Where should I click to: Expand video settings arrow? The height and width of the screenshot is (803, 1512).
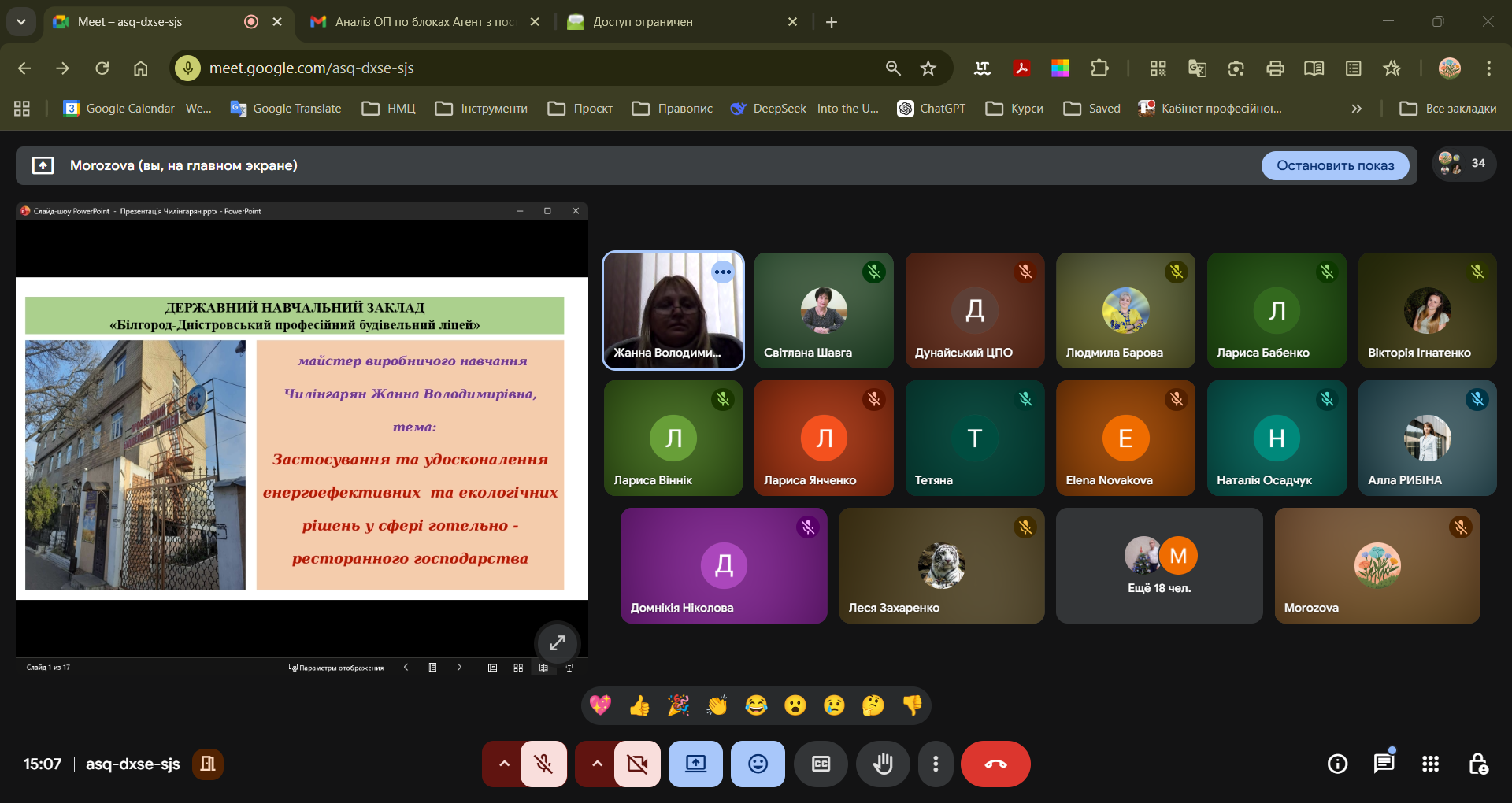coord(597,764)
